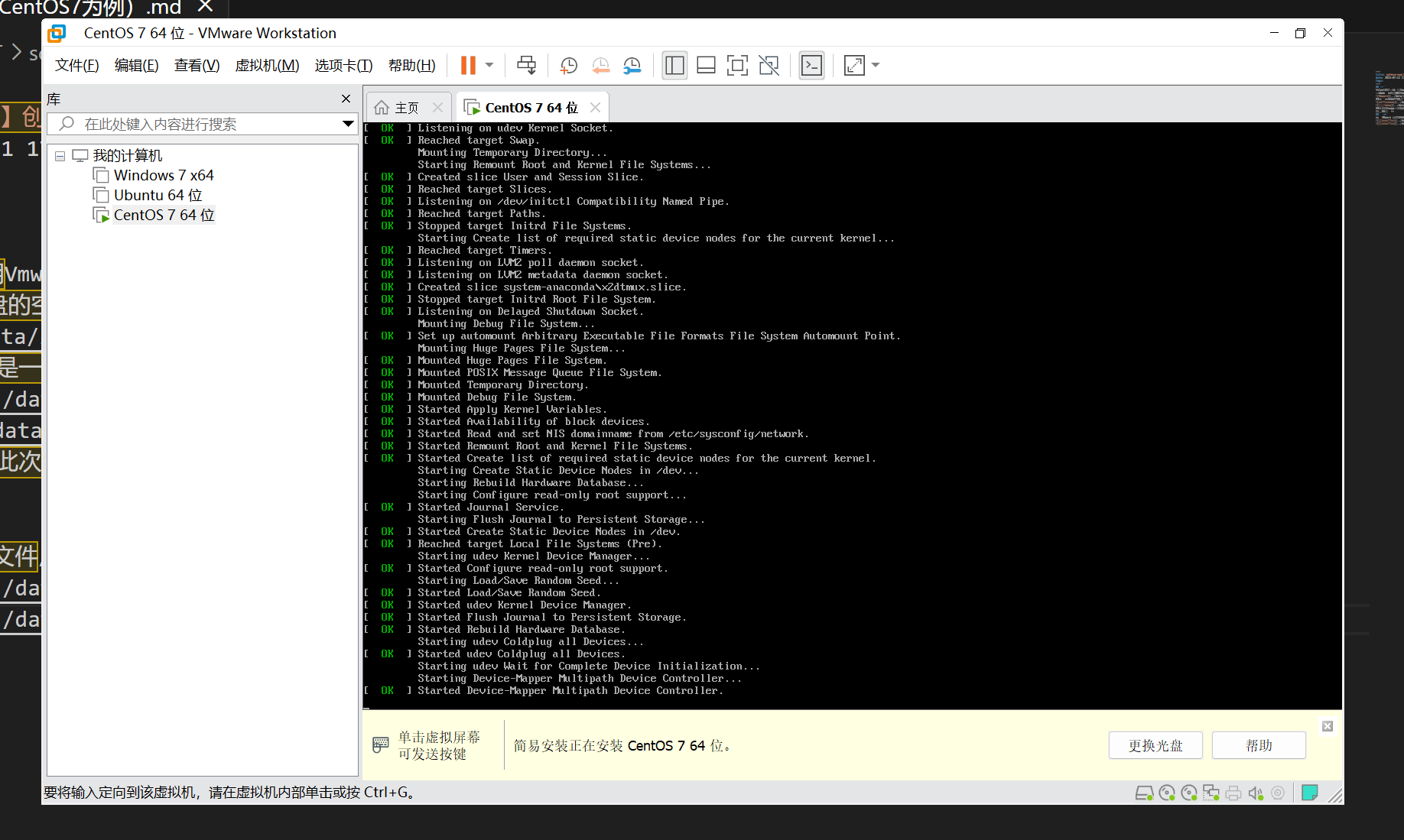Click the 帮助 button in install bar

pos(1259,745)
